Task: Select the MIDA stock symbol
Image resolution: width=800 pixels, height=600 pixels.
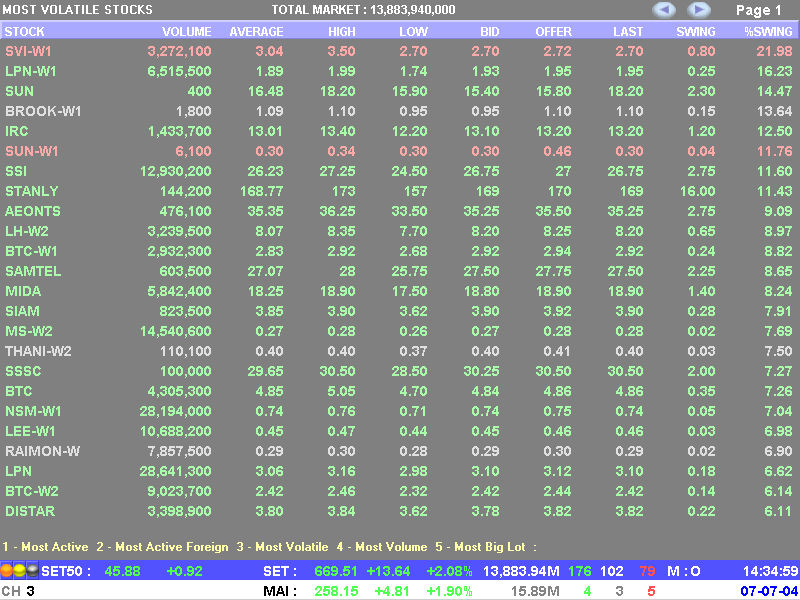Action: 23,291
